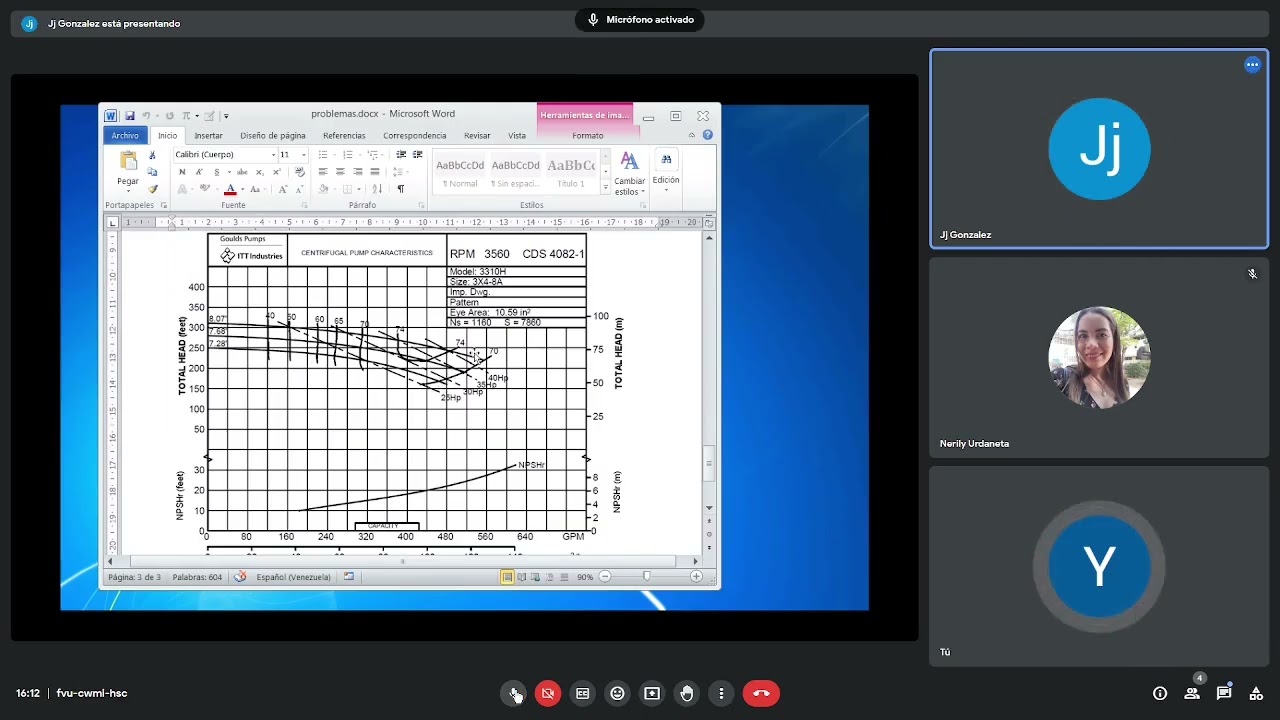Click the Pegar paste icon
The image size is (1280, 720).
pyautogui.click(x=128, y=160)
